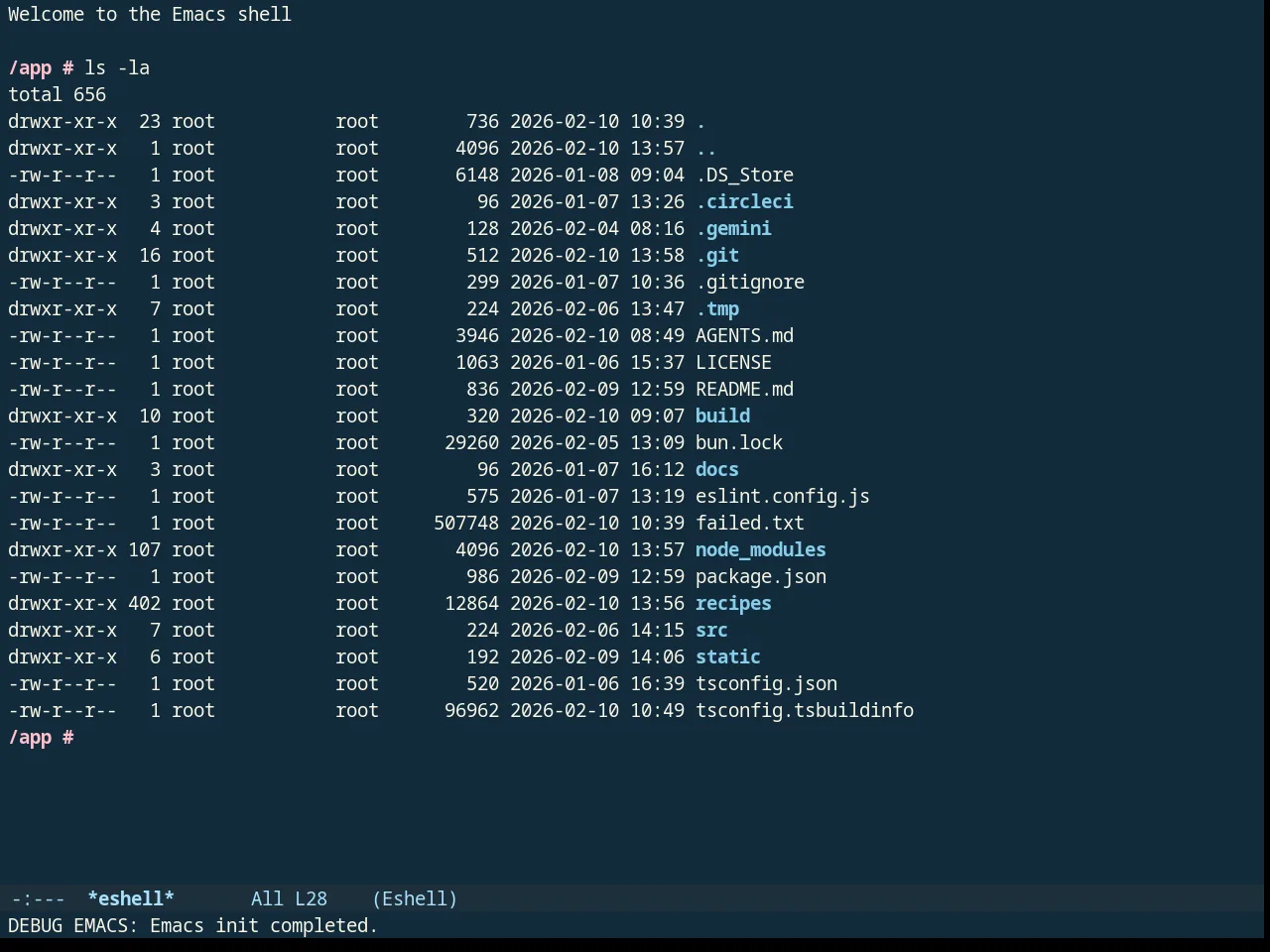
Task: Click the 'ls -la' command text
Action: point(117,67)
